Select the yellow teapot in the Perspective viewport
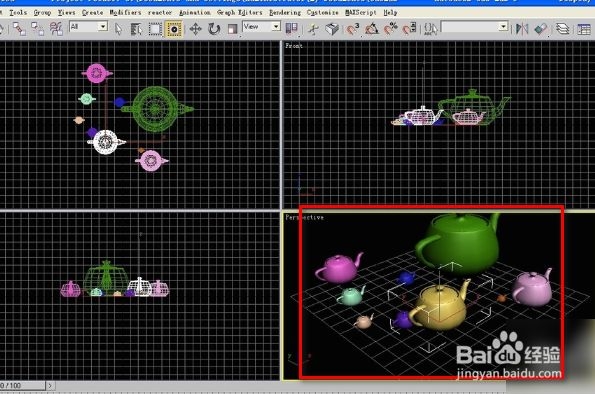The image size is (595, 394). (440, 307)
